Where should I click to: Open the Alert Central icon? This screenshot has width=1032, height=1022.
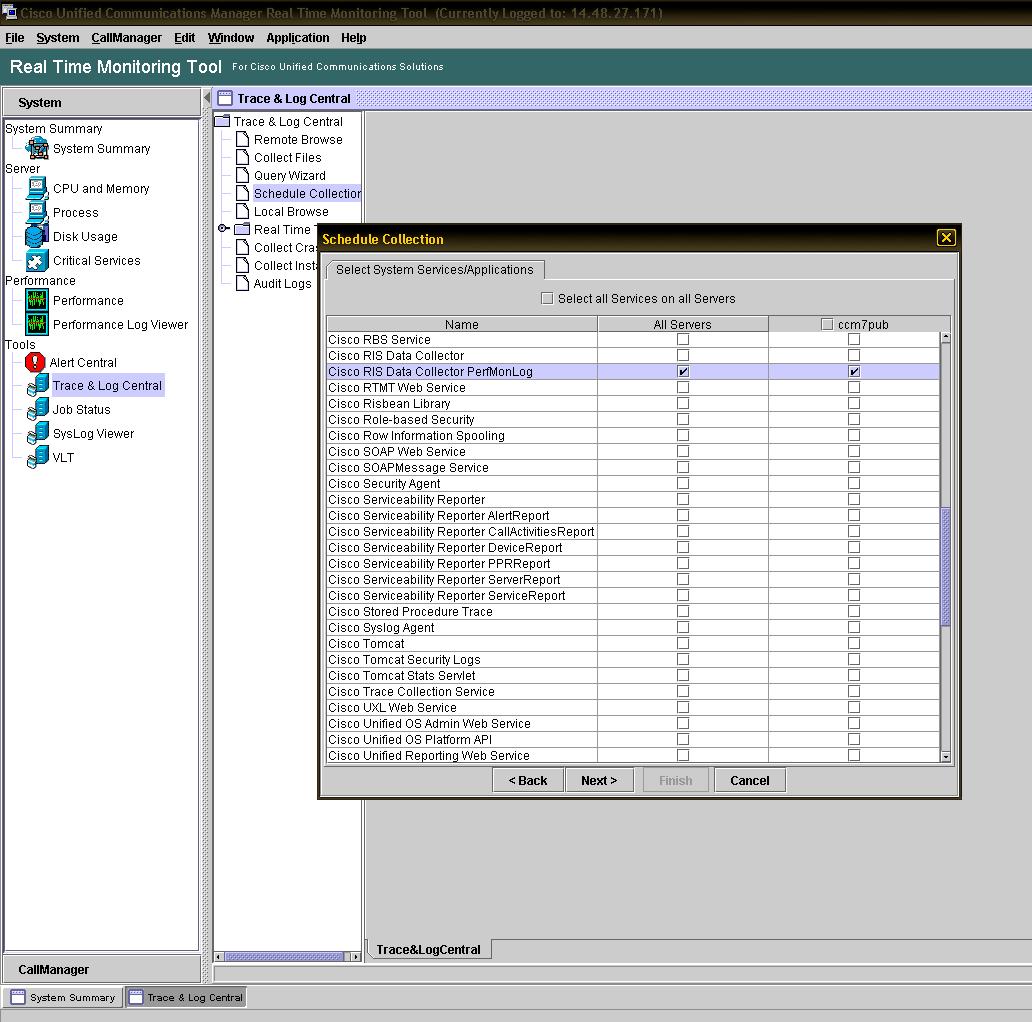pyautogui.click(x=35, y=362)
